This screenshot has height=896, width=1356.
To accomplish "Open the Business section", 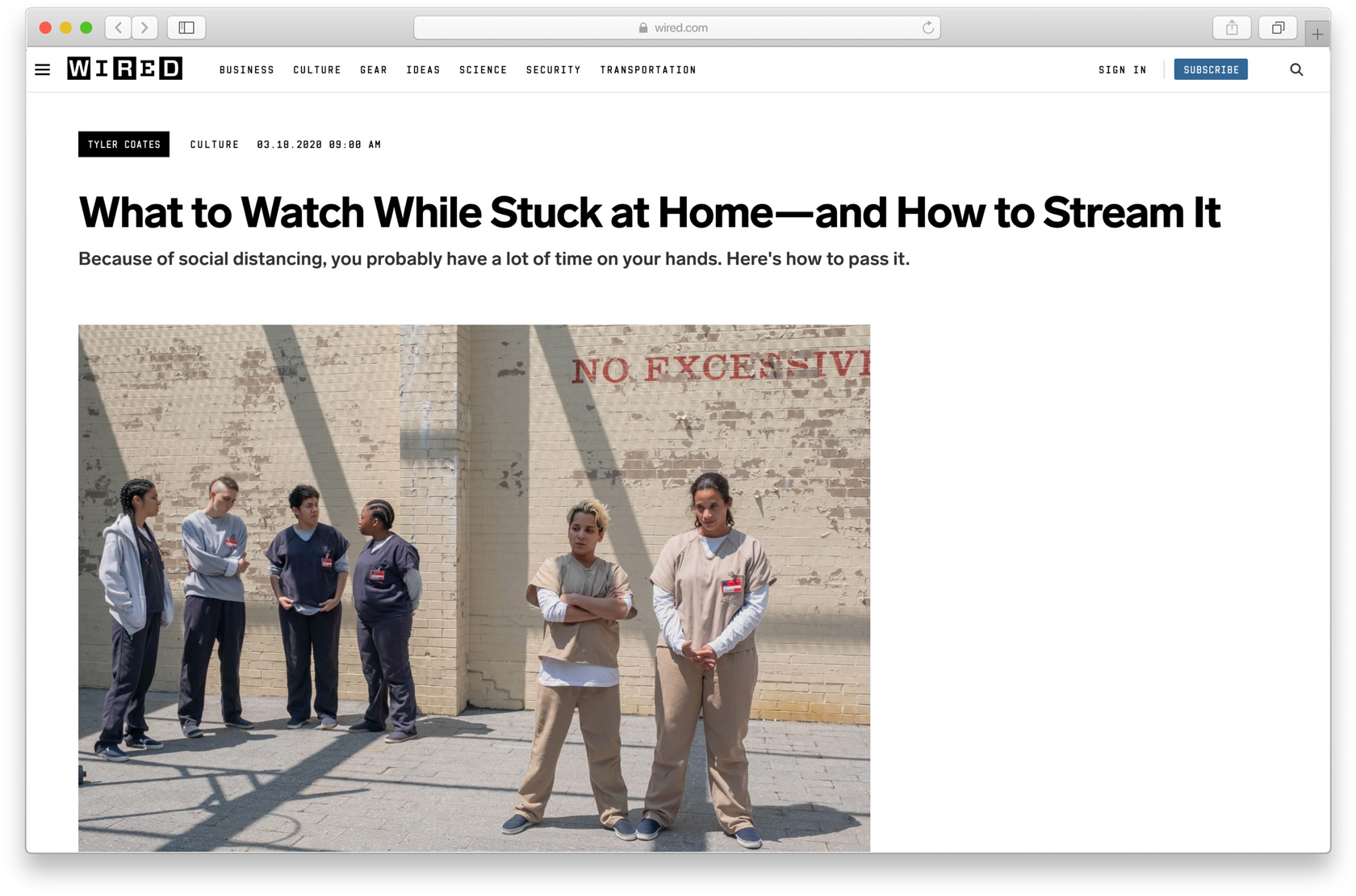I will pyautogui.click(x=247, y=70).
